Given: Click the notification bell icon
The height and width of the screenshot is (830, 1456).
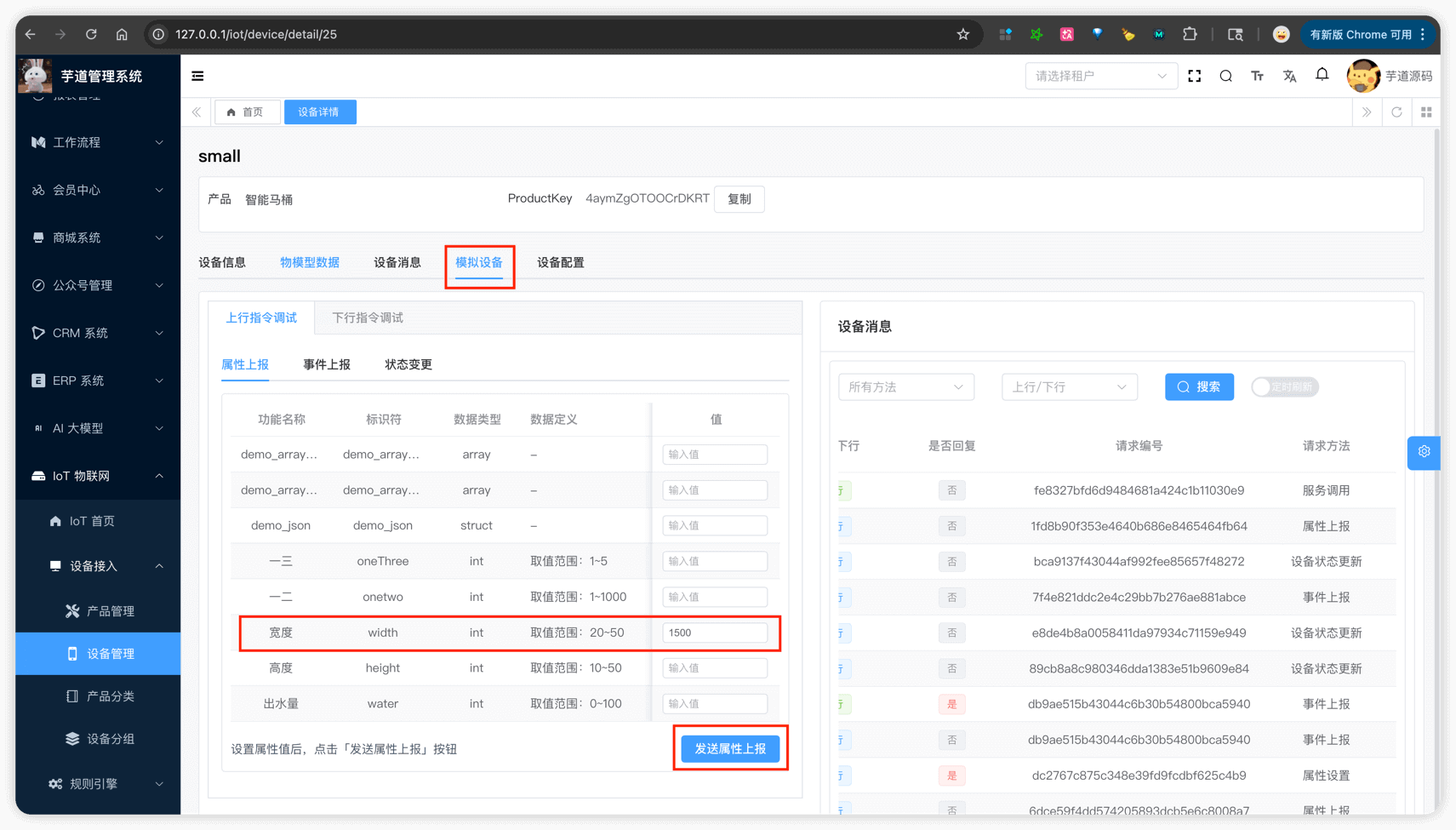Looking at the screenshot, I should click(x=1322, y=75).
